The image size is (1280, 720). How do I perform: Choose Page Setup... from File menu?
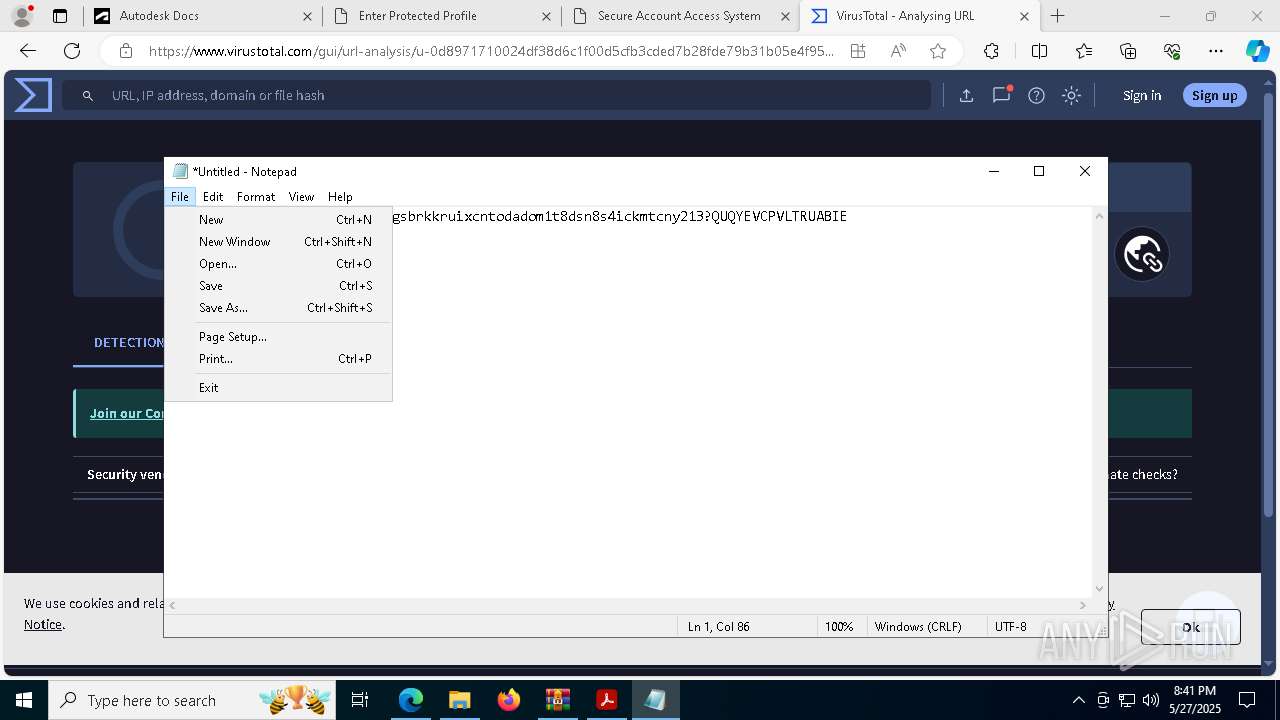[278, 337]
